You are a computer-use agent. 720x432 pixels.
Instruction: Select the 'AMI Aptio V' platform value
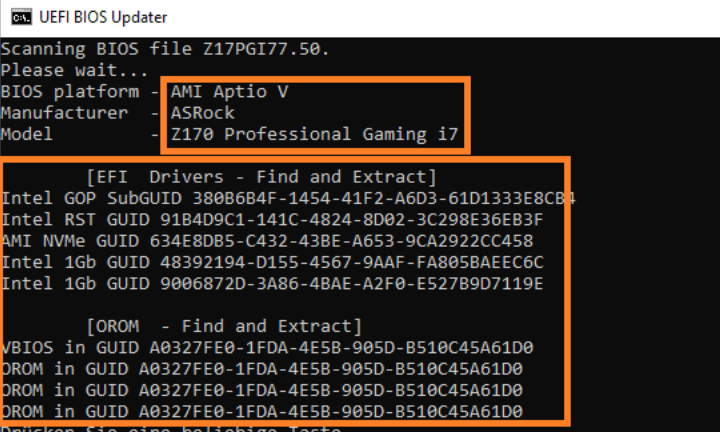(229, 92)
